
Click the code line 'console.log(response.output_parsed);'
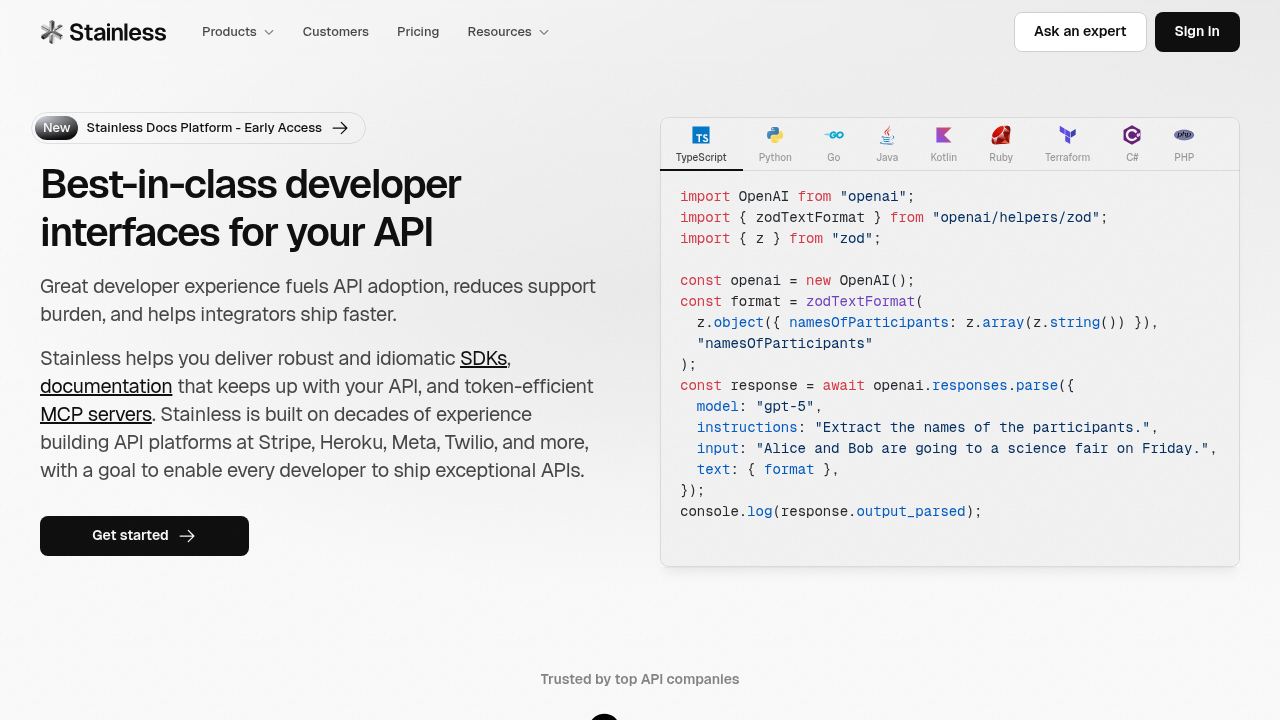tap(831, 511)
